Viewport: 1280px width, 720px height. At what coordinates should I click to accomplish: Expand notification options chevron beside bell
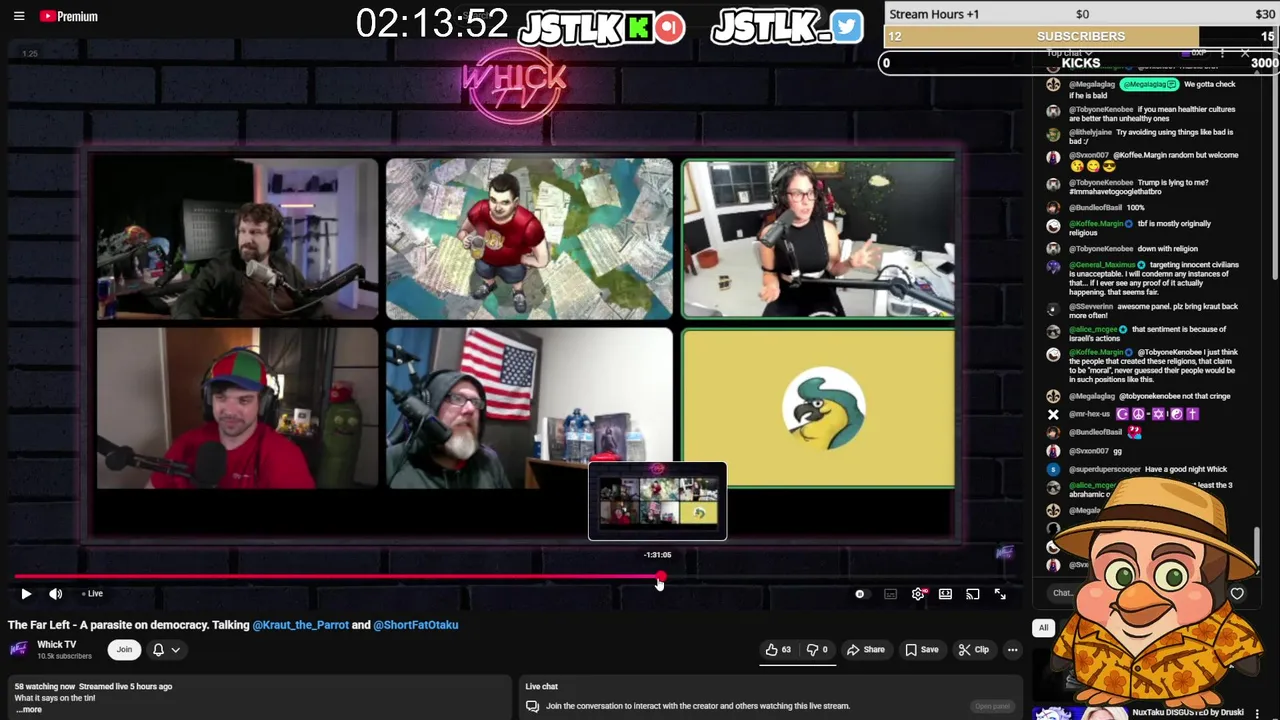(x=175, y=650)
